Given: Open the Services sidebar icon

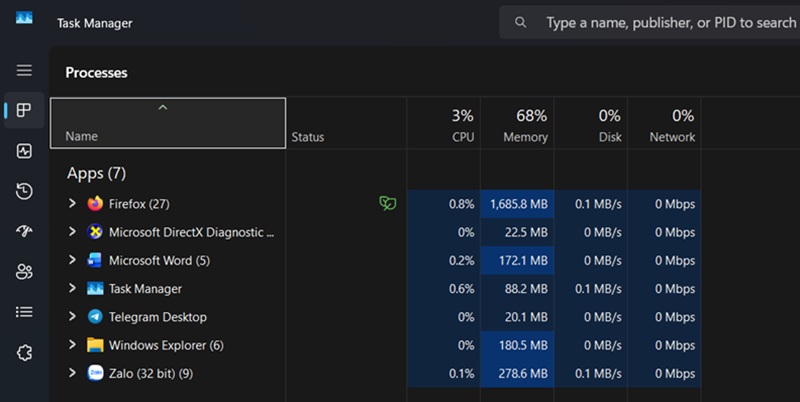Looking at the screenshot, I should [x=24, y=353].
